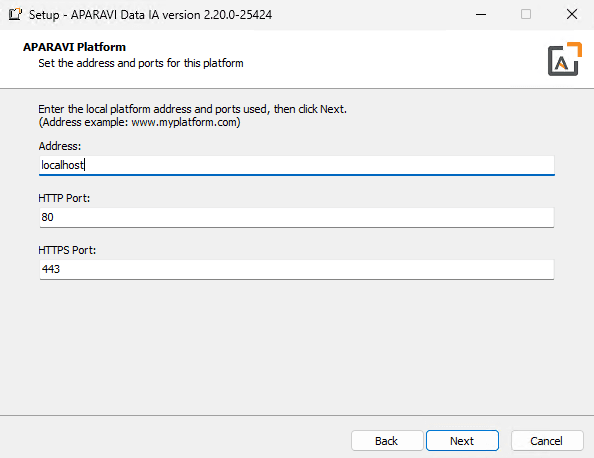Minimize the setup window

click(481, 14)
